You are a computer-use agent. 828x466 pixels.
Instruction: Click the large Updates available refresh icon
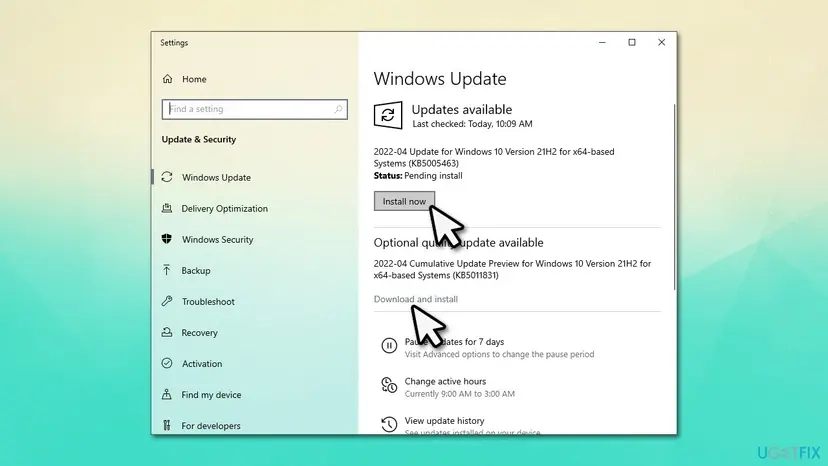tap(388, 115)
